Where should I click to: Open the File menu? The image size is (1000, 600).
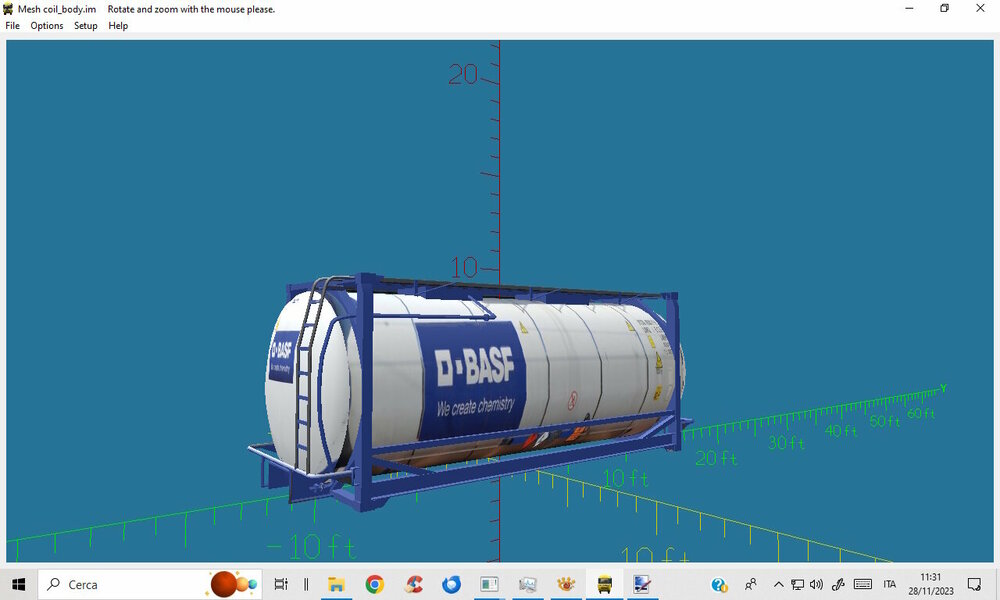click(13, 26)
